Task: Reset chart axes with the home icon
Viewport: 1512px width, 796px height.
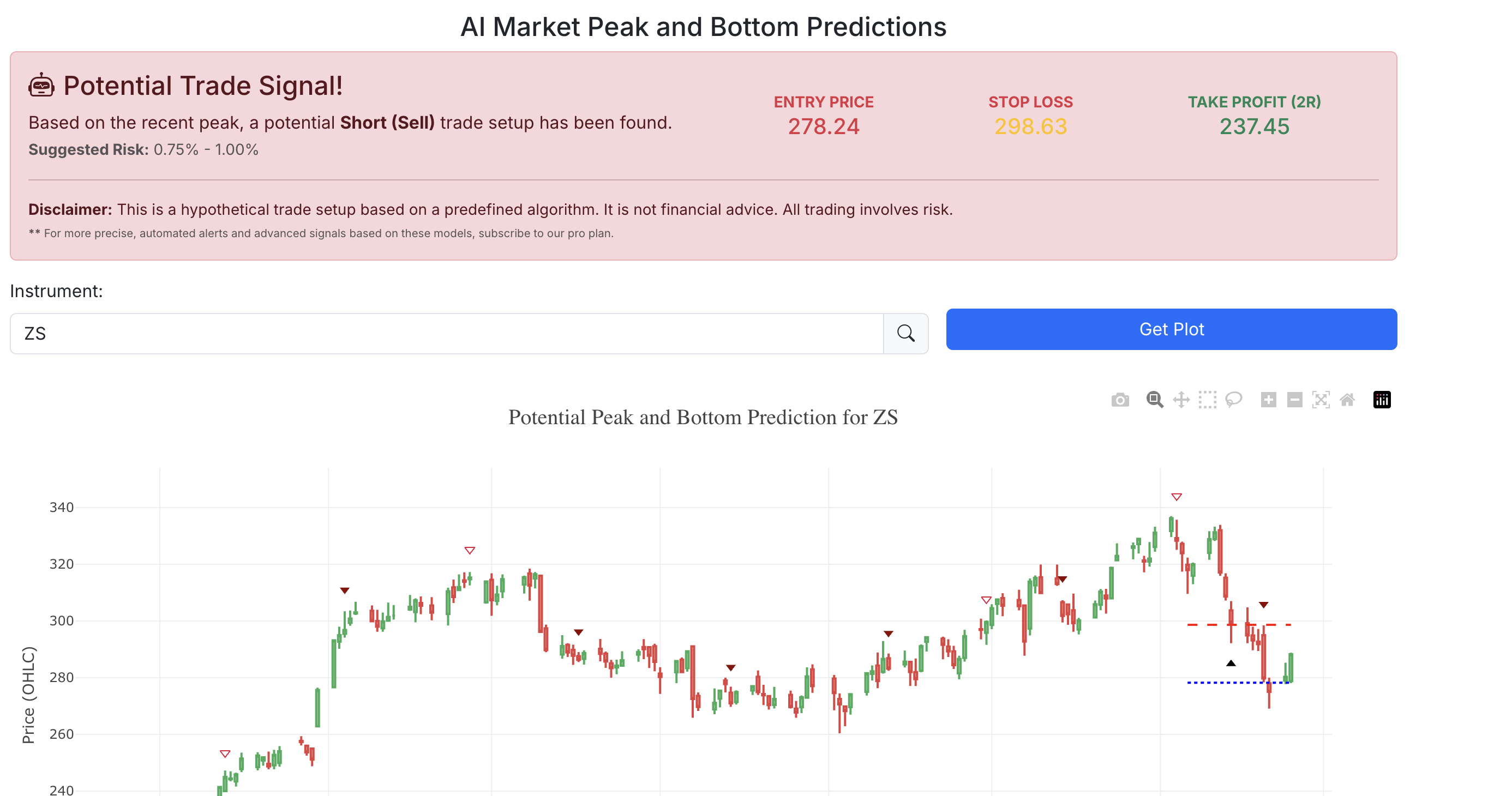Action: (x=1347, y=400)
